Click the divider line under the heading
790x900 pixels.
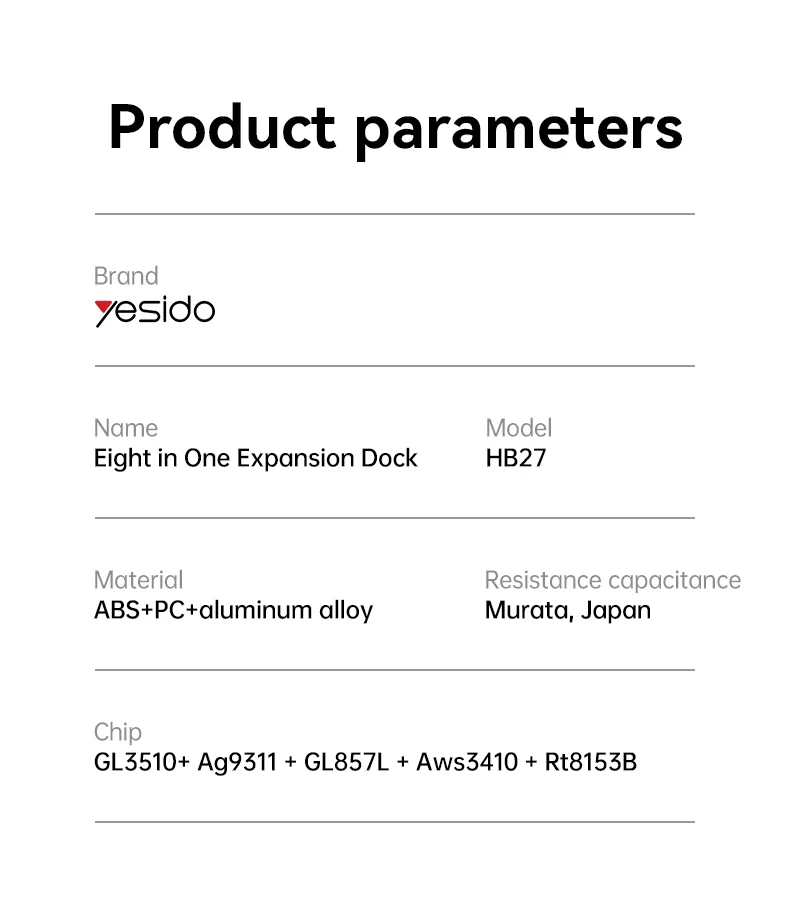(394, 214)
